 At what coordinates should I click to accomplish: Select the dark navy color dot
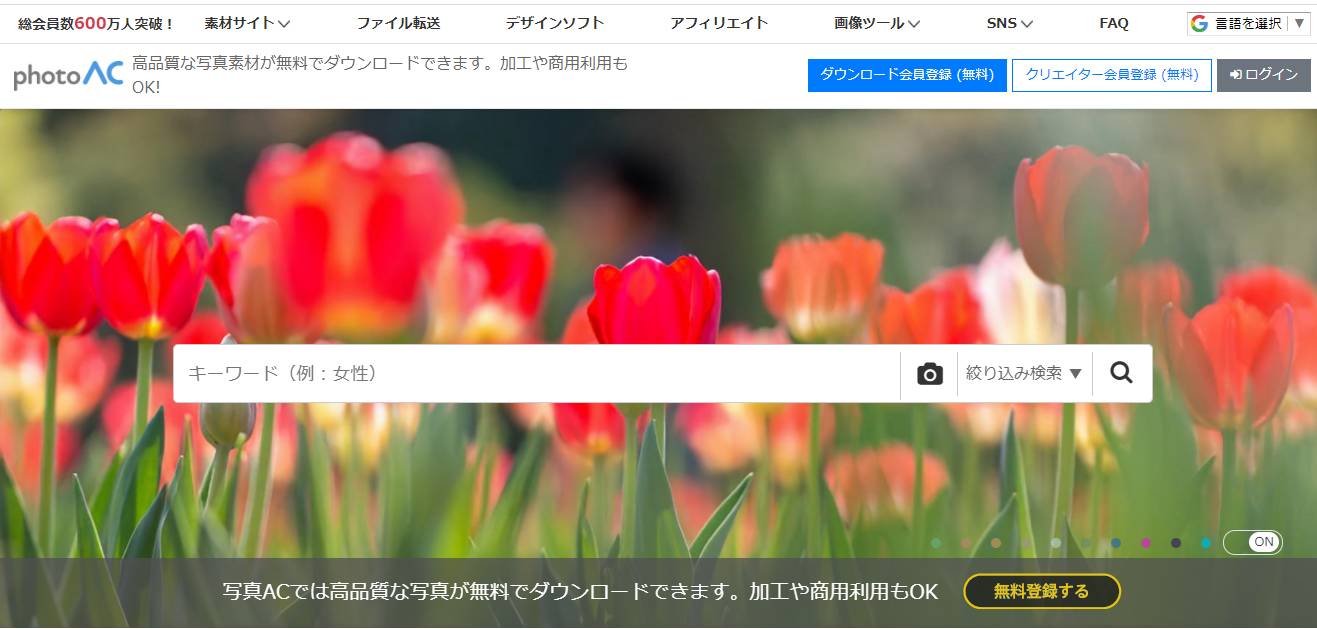tap(1176, 543)
